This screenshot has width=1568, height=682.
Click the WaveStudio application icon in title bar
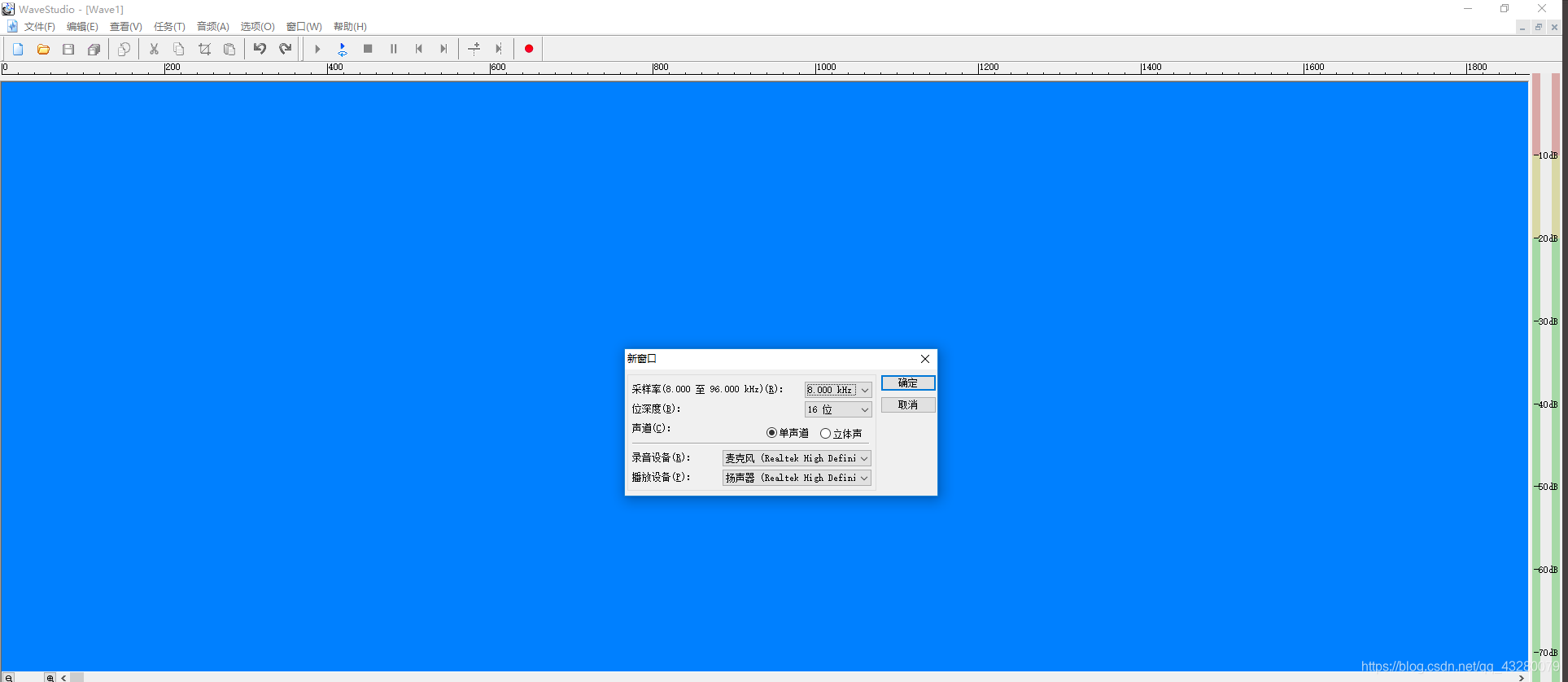pos(8,9)
